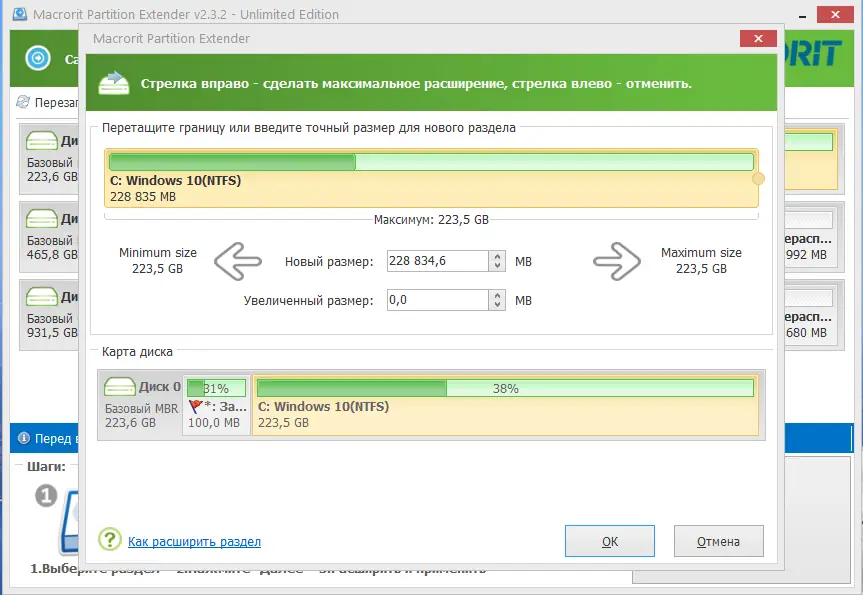863x595 pixels.
Task: Click the left arrow for minimum size
Action: (238, 261)
